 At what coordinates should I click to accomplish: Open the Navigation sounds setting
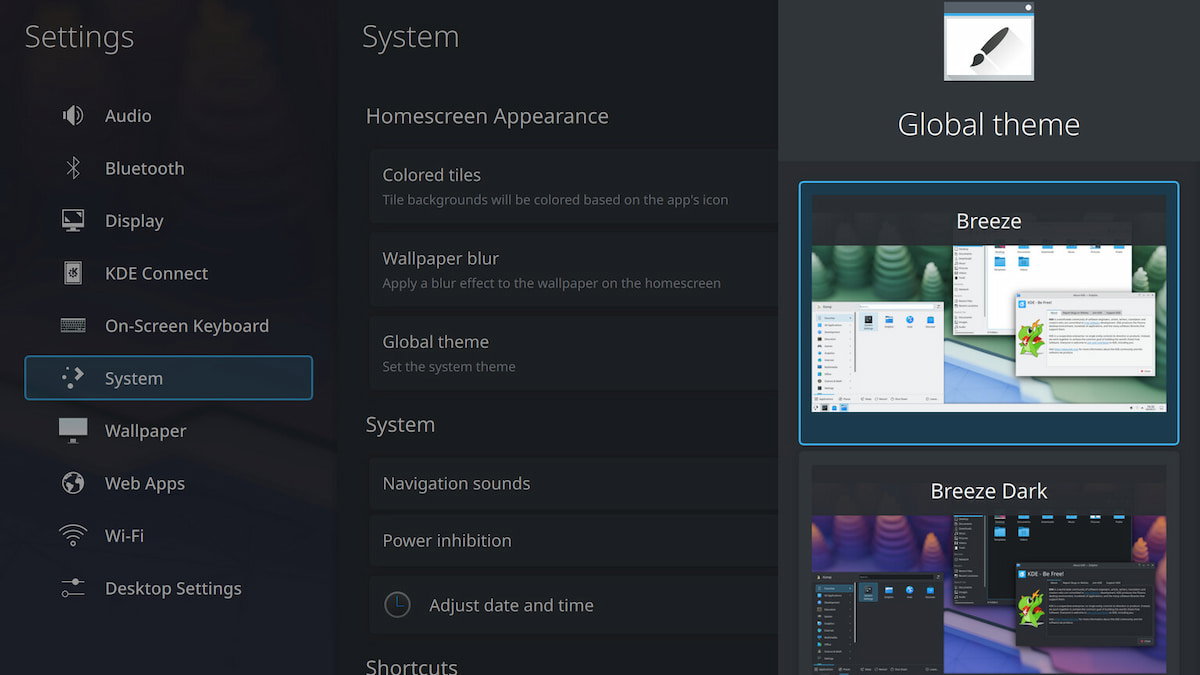click(x=574, y=483)
